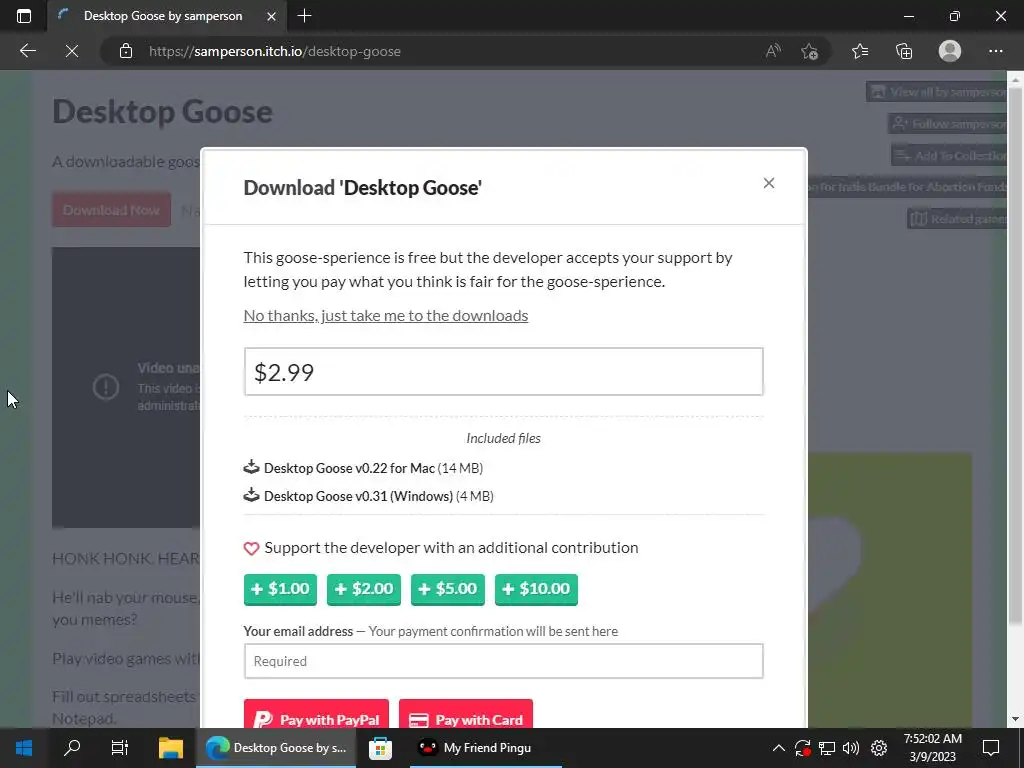Add this page to favorites
1024x768 pixels.
pyautogui.click(x=810, y=51)
